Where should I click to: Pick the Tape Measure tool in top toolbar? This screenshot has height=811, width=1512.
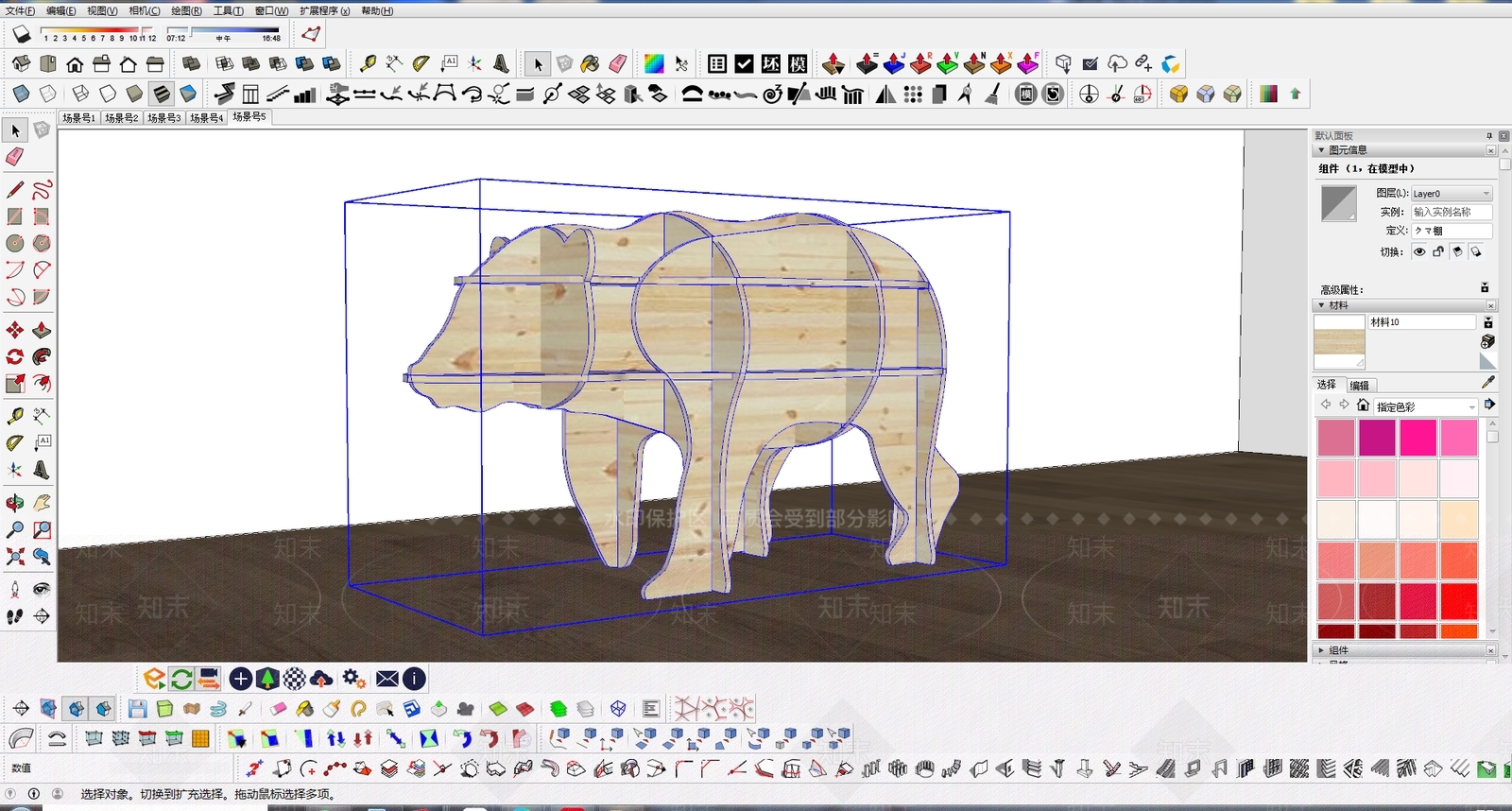click(x=368, y=63)
